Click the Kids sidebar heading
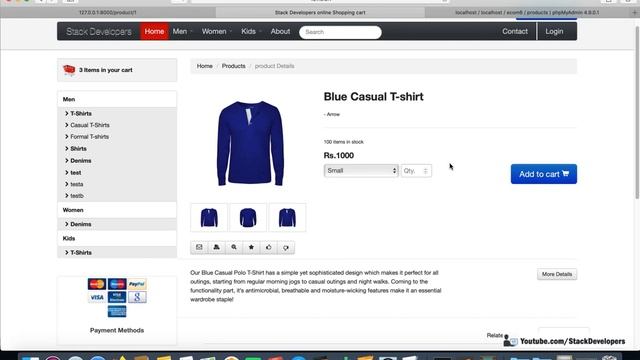This screenshot has width=640, height=360. click(x=69, y=238)
